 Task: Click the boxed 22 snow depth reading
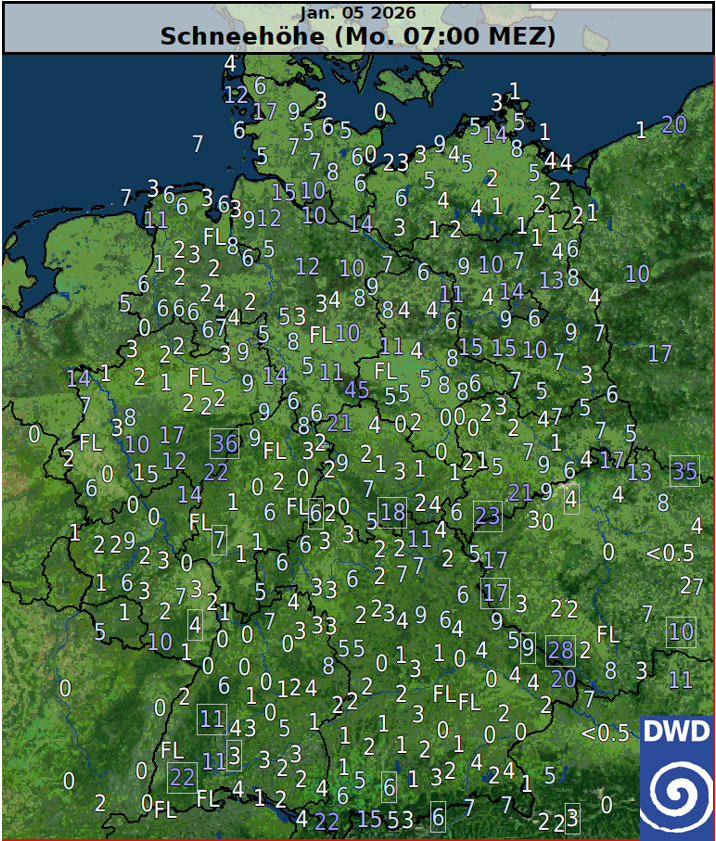[182, 776]
